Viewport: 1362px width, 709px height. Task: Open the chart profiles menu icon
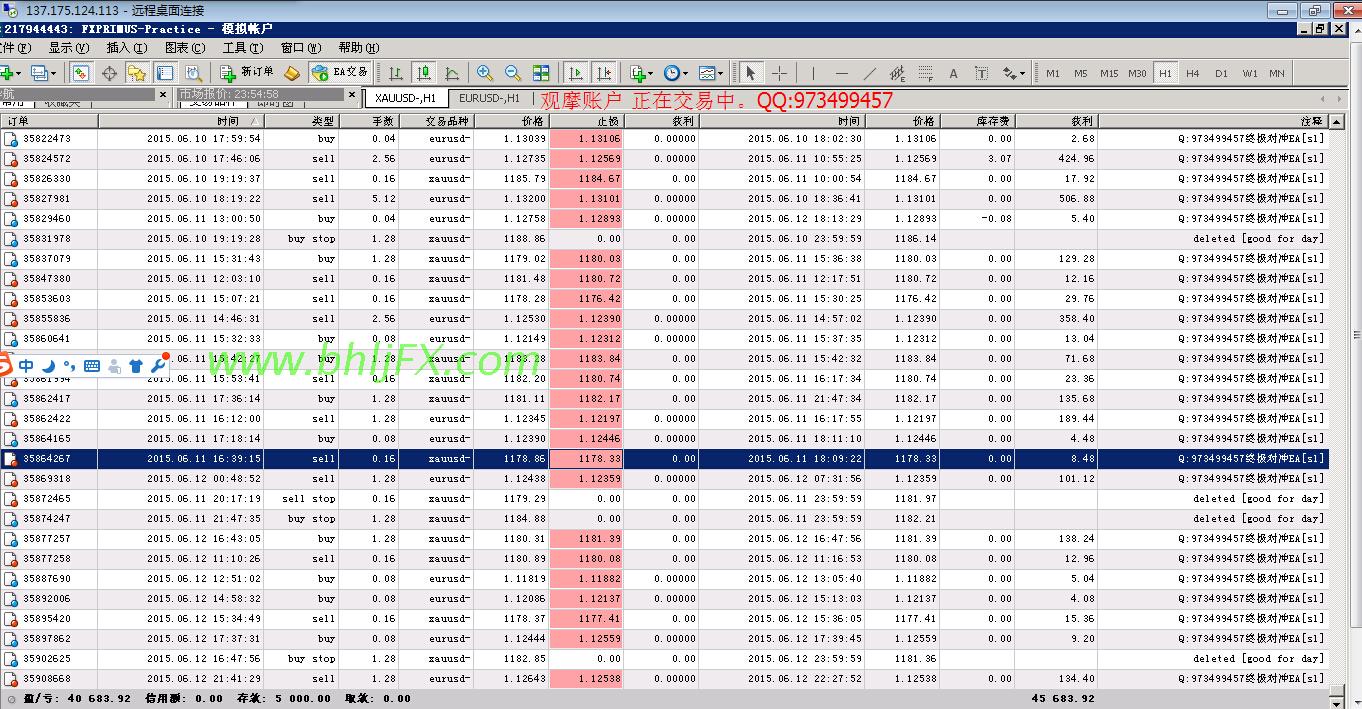point(39,73)
